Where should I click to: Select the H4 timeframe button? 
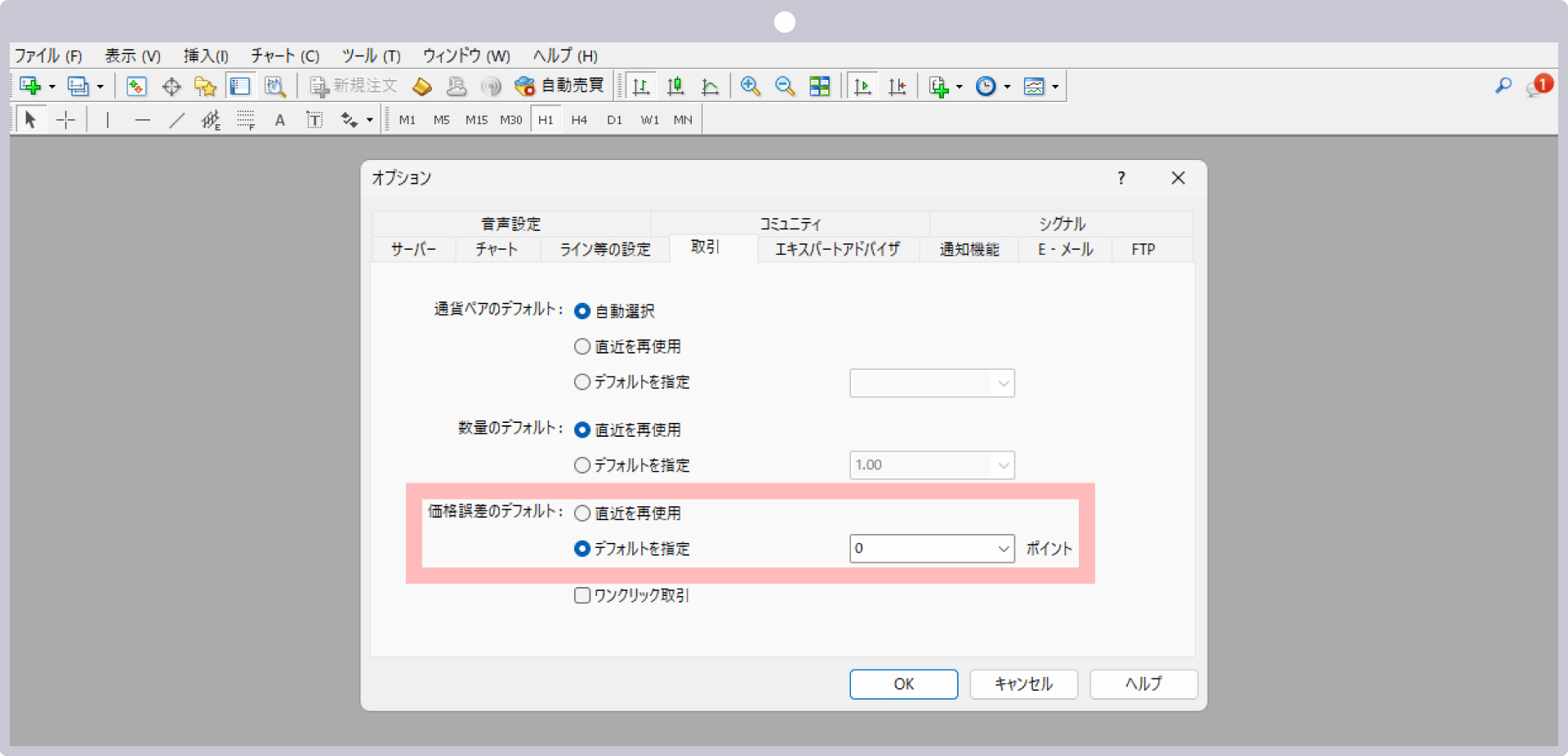pyautogui.click(x=579, y=120)
